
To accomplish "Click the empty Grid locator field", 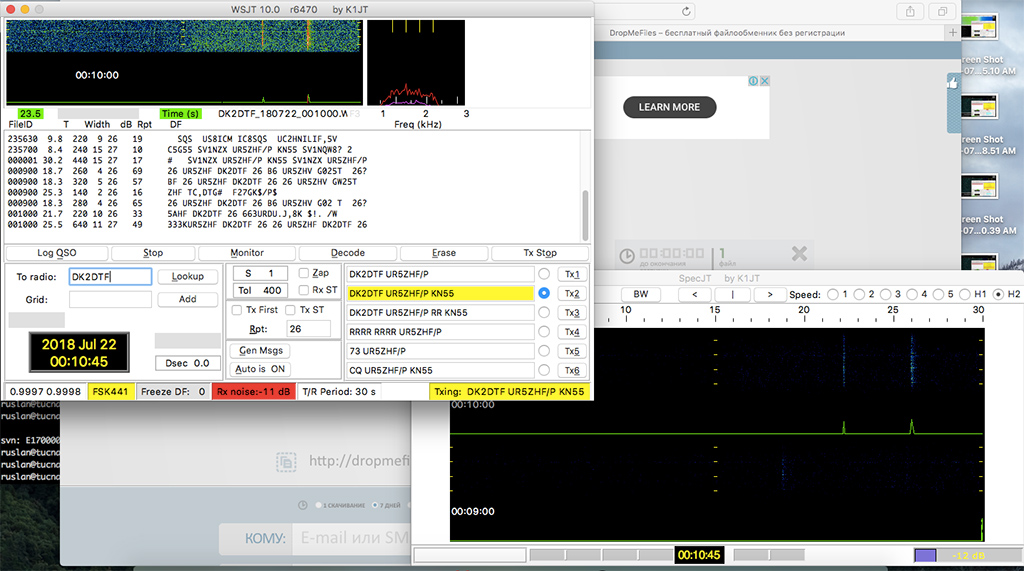I will click(x=110, y=299).
